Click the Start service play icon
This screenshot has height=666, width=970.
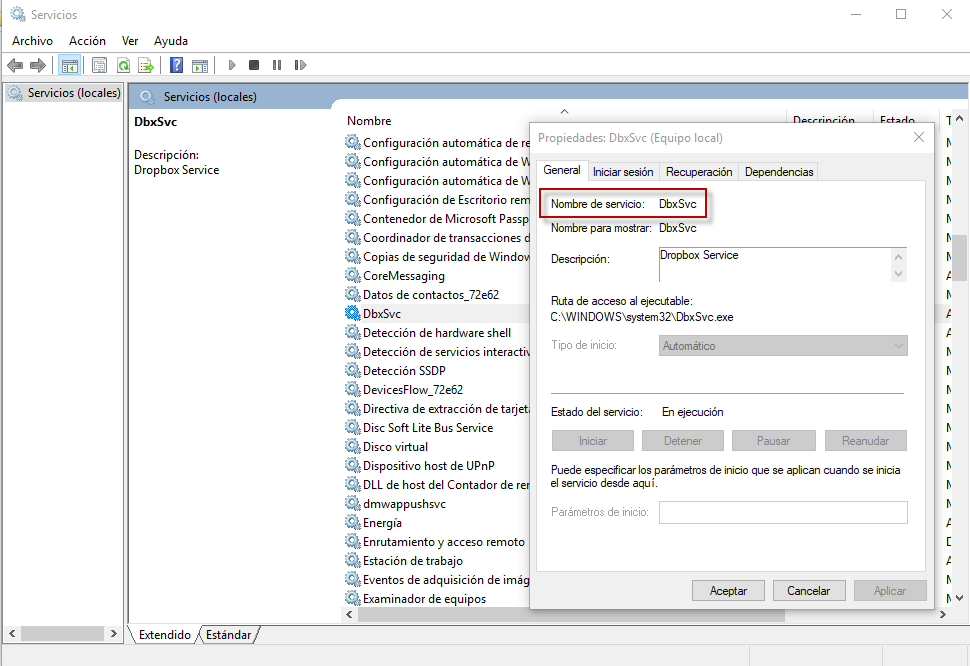(x=232, y=65)
